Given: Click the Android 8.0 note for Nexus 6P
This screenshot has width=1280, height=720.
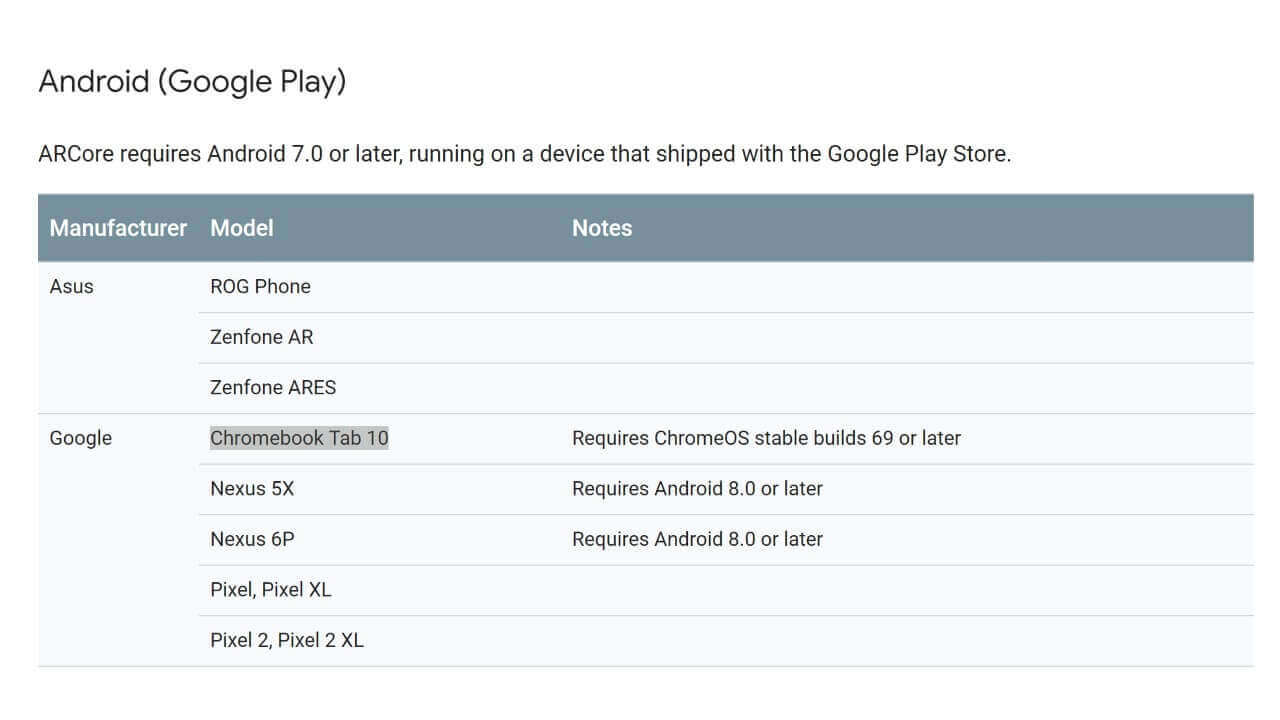Looking at the screenshot, I should 697,539.
